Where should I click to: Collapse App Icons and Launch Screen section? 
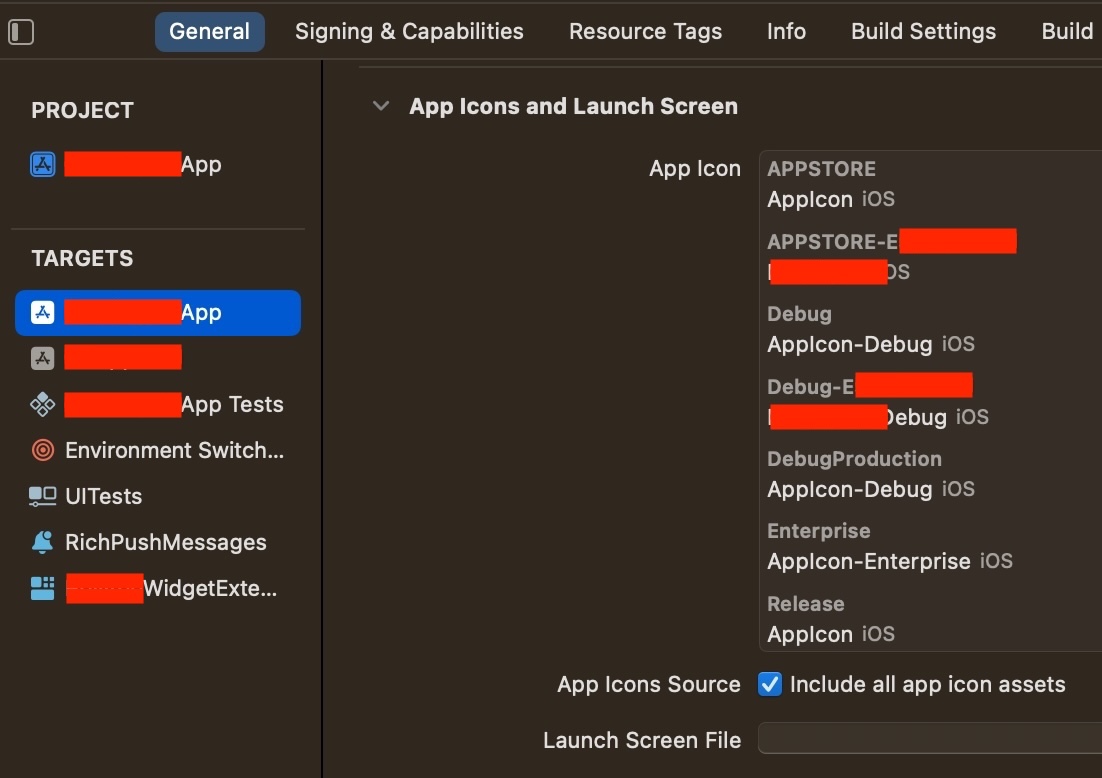(x=381, y=106)
